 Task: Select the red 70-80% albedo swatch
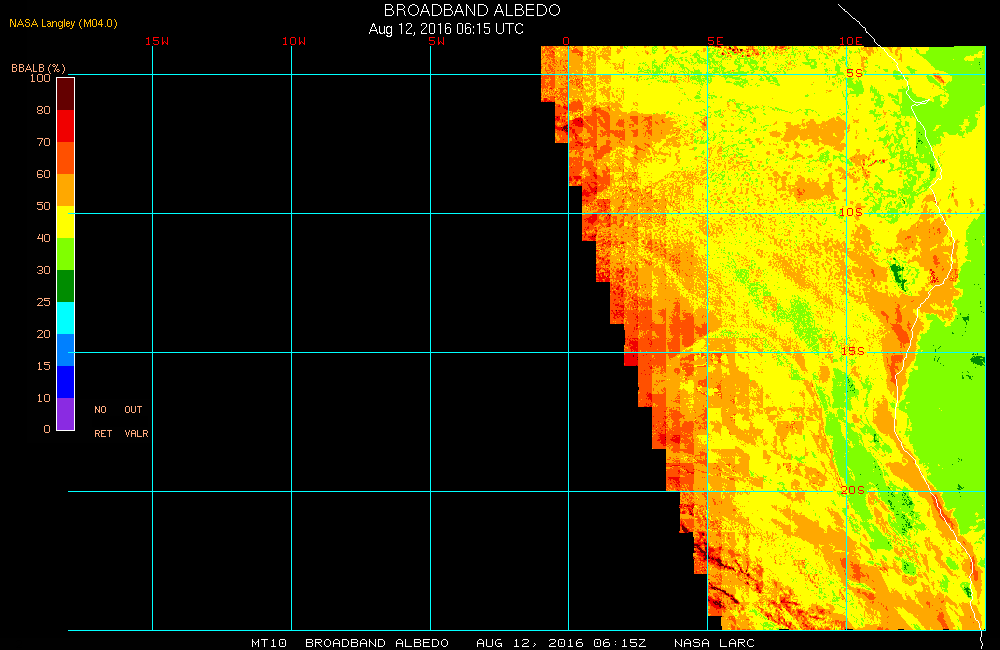(65, 126)
